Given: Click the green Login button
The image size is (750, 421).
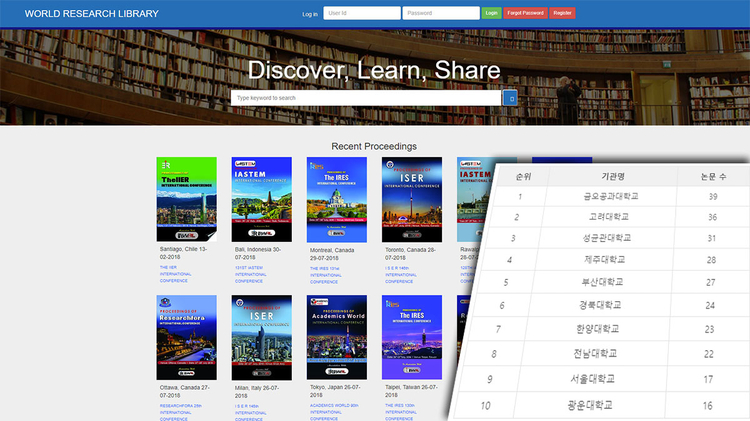Looking at the screenshot, I should [491, 13].
